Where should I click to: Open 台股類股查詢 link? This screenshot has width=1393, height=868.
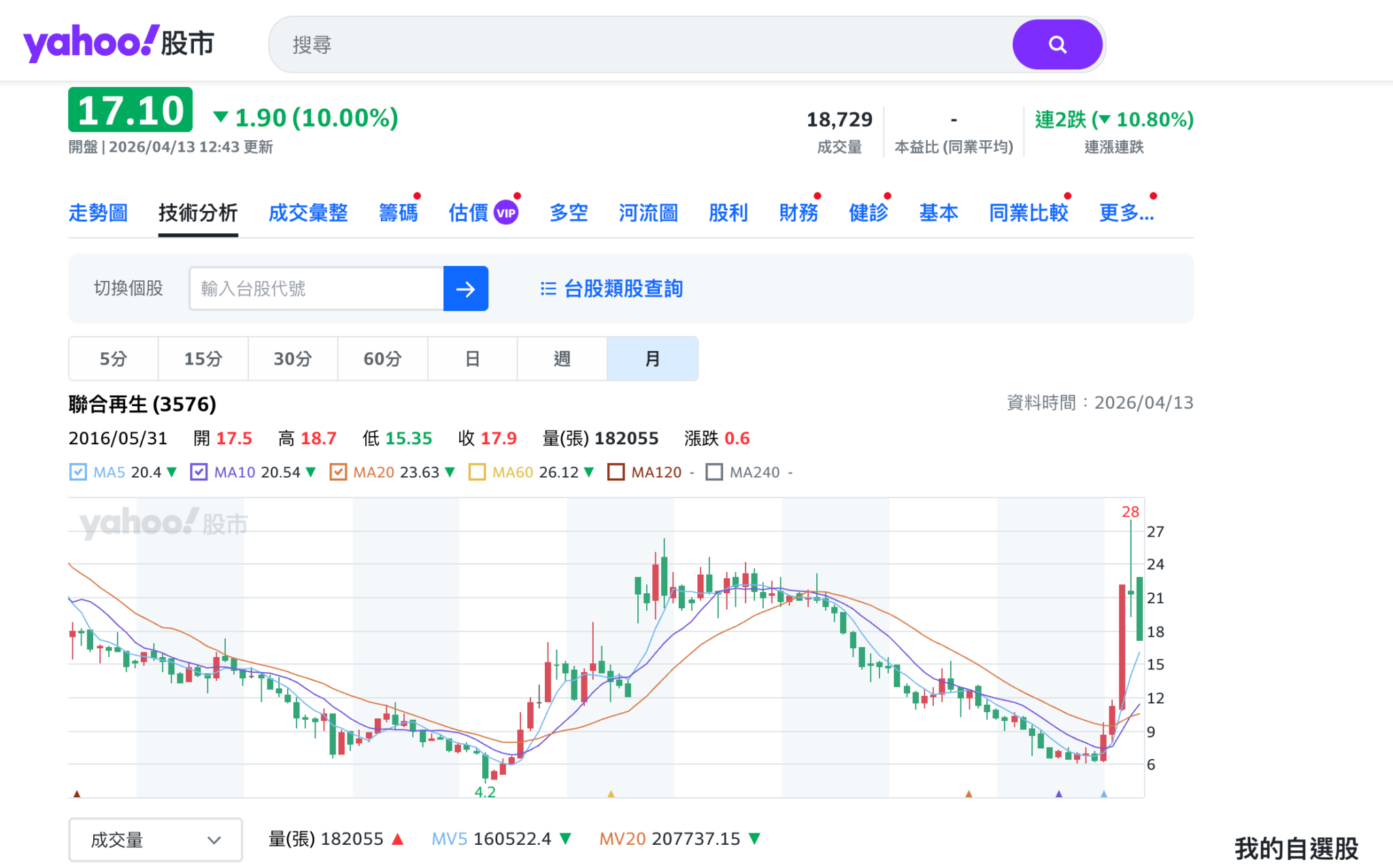pyautogui.click(x=623, y=289)
